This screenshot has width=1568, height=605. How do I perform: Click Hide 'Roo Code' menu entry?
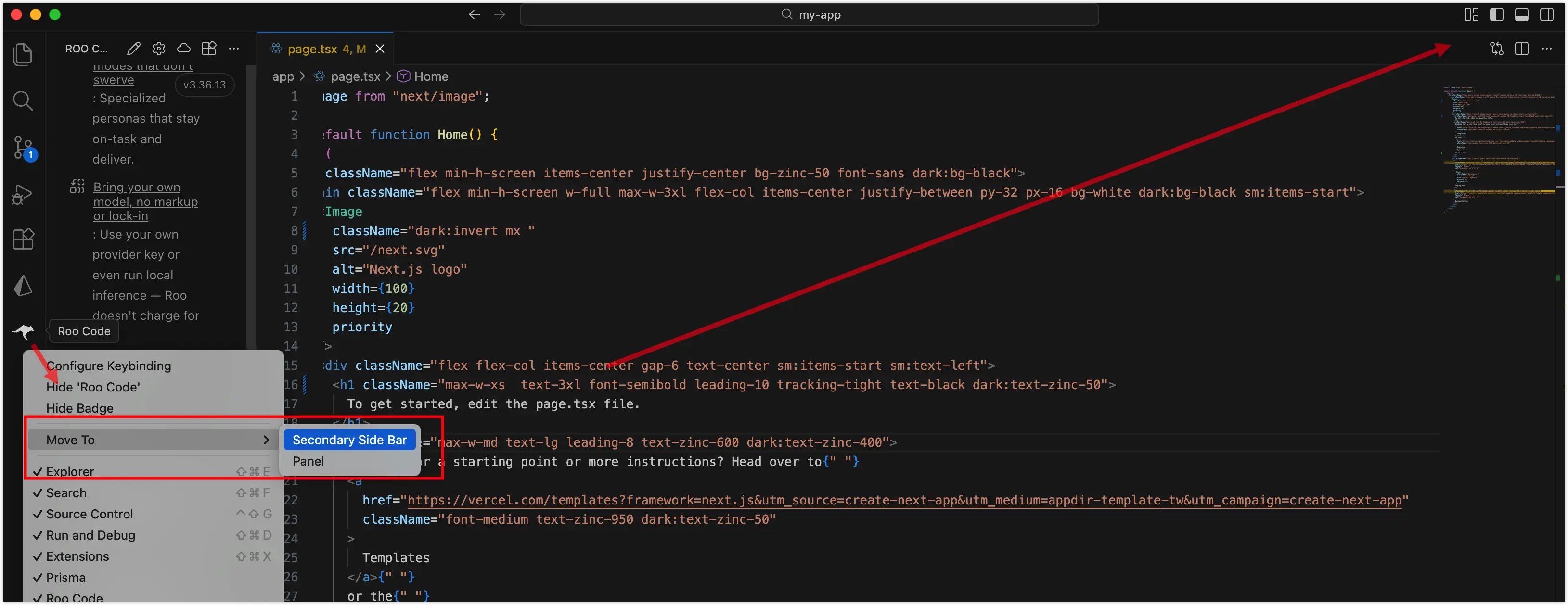(93, 387)
